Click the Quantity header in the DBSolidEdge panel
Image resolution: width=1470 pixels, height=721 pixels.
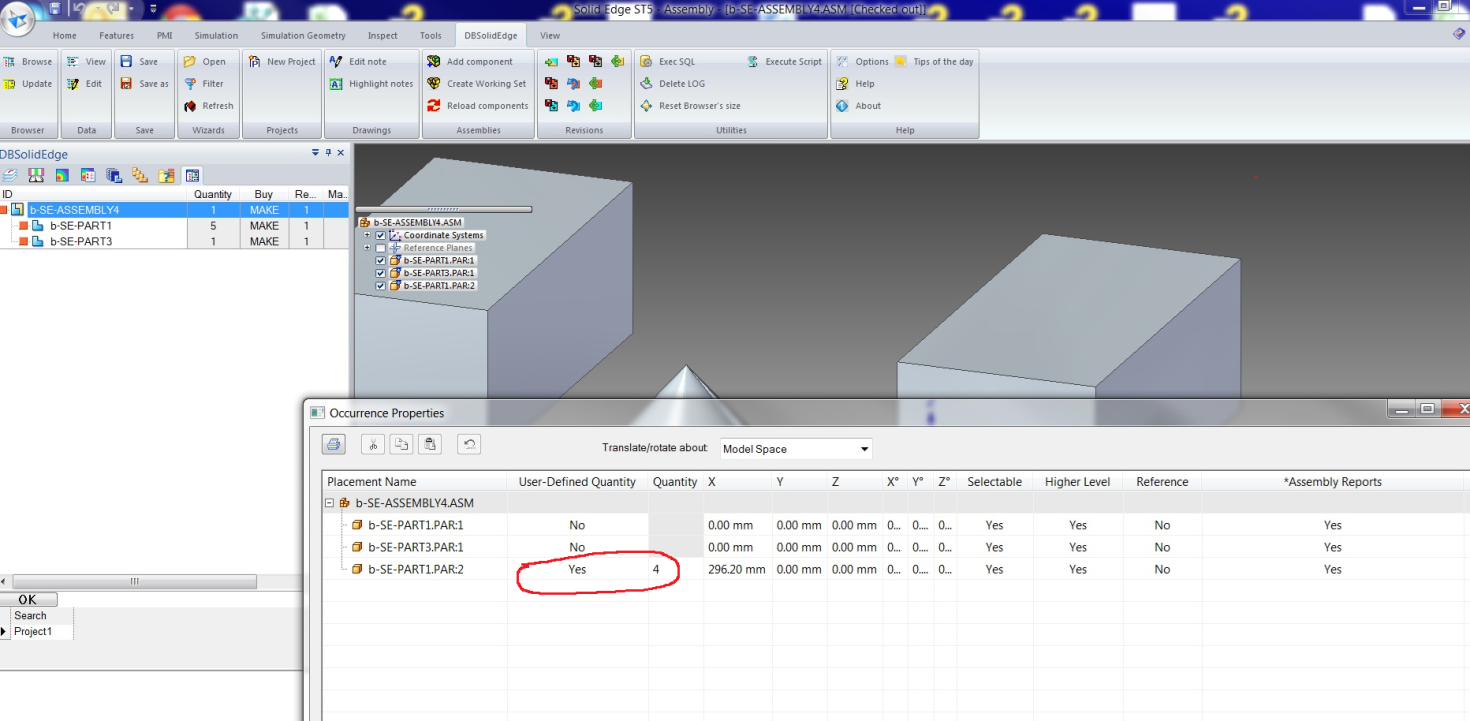pyautogui.click(x=213, y=194)
